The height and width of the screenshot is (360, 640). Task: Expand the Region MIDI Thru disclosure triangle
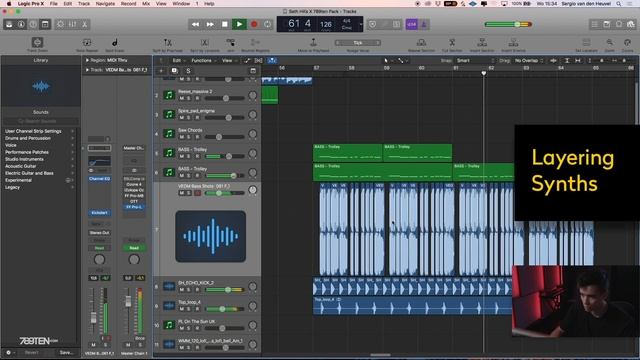(87, 60)
